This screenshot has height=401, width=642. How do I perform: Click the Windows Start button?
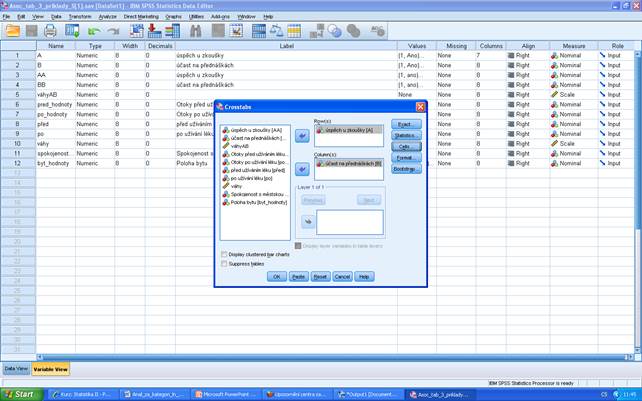[21, 394]
